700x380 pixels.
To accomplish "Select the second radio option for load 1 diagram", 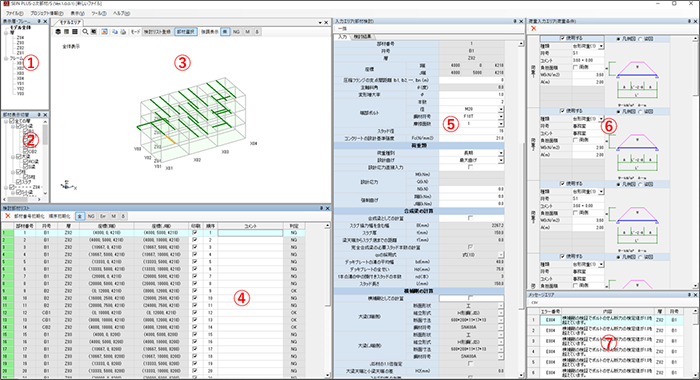I will 641,39.
